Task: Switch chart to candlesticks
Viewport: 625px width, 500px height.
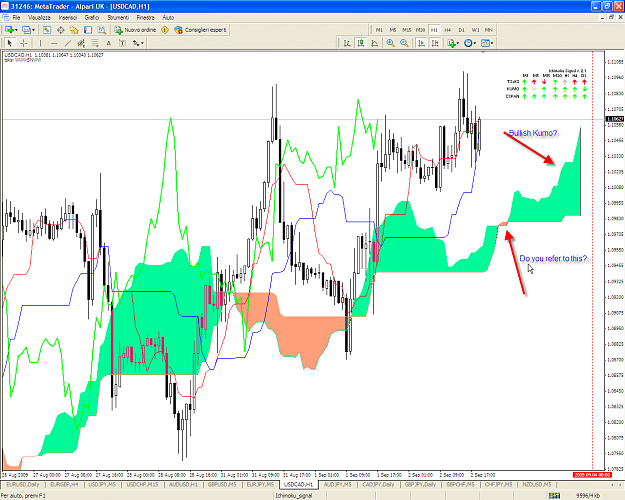Action: 361,43
